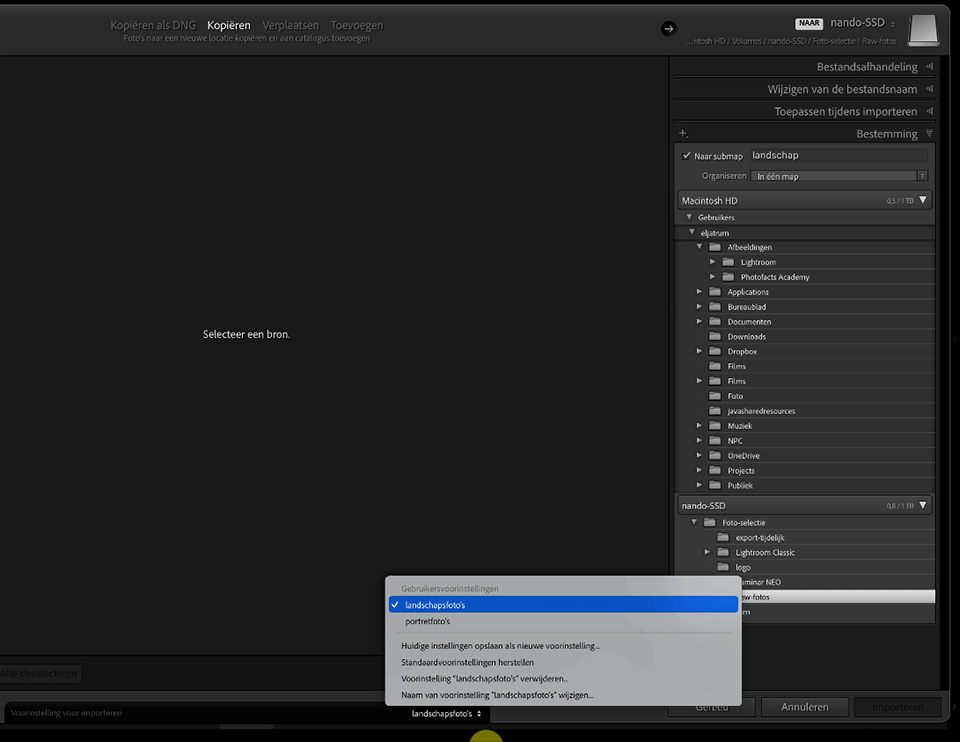
Task: Click the arrow icon between source and destination
Action: pos(669,28)
